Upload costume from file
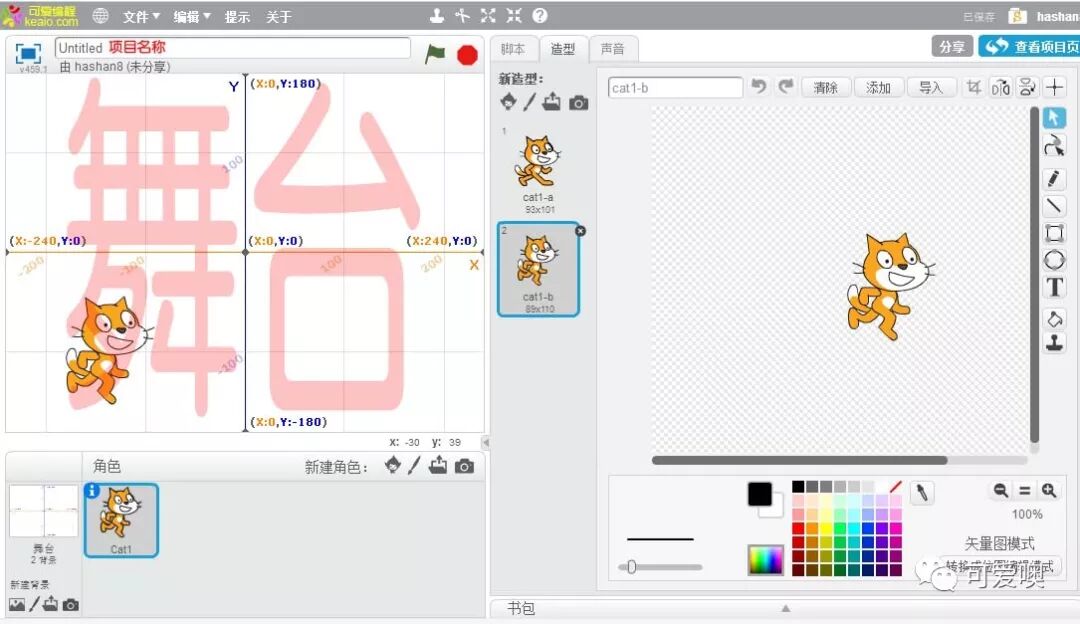 [552, 103]
